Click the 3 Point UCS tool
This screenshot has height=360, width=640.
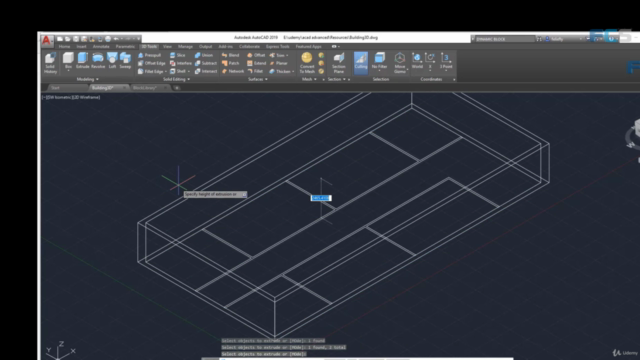(446, 60)
